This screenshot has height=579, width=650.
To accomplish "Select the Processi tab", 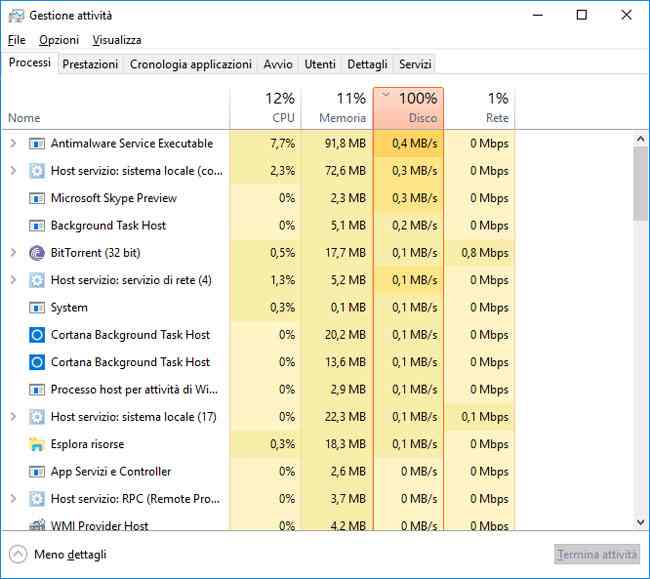I will (x=30, y=63).
